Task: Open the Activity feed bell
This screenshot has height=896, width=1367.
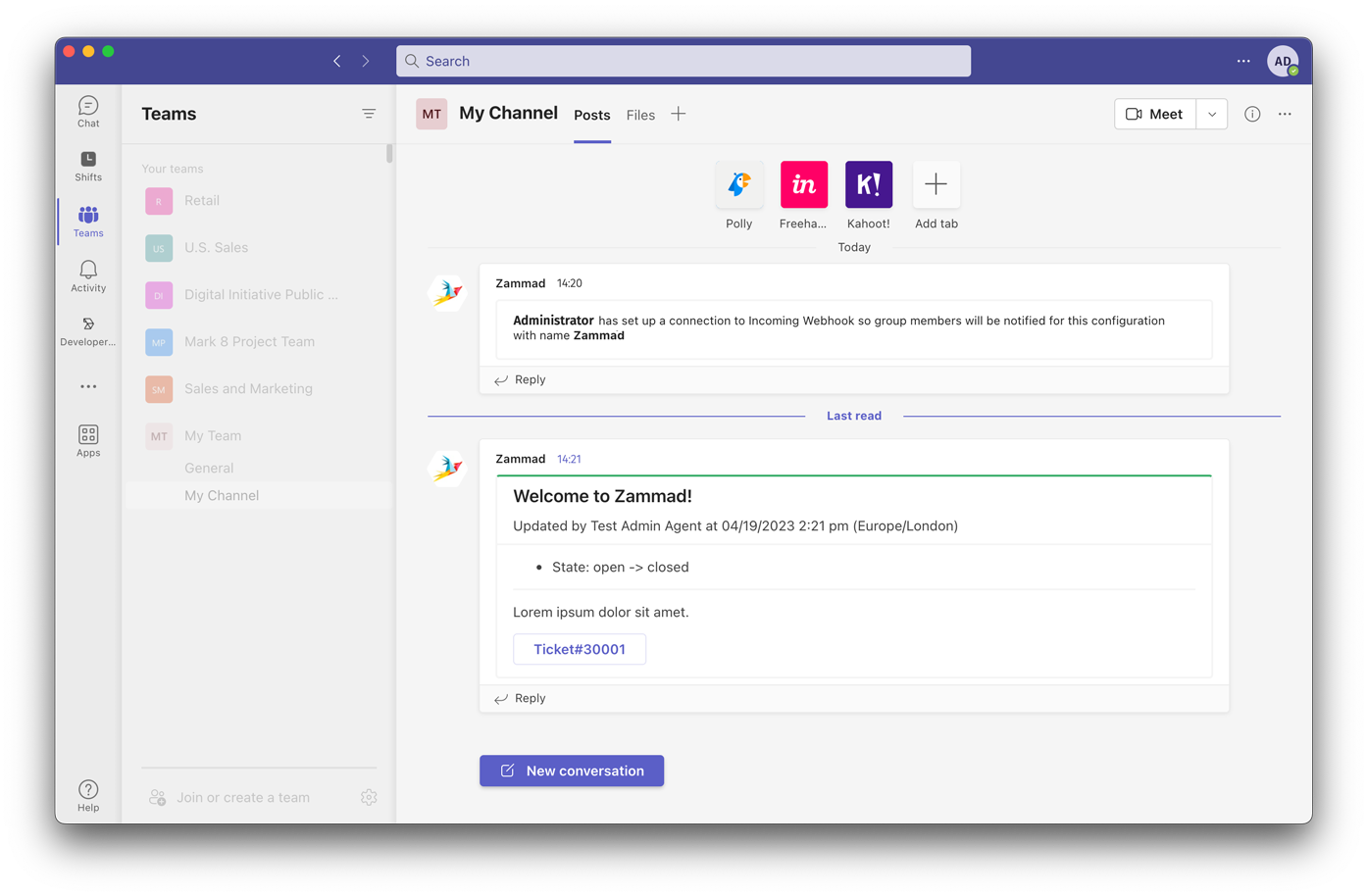Action: (x=88, y=276)
